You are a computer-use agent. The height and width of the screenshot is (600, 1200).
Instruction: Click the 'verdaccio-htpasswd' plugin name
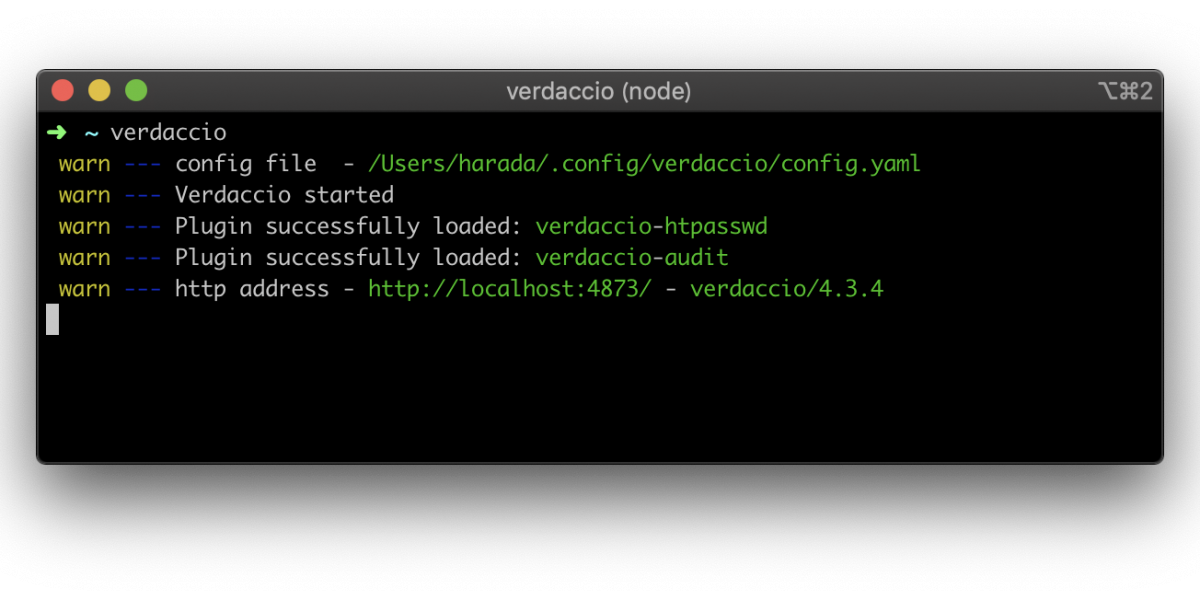651,226
